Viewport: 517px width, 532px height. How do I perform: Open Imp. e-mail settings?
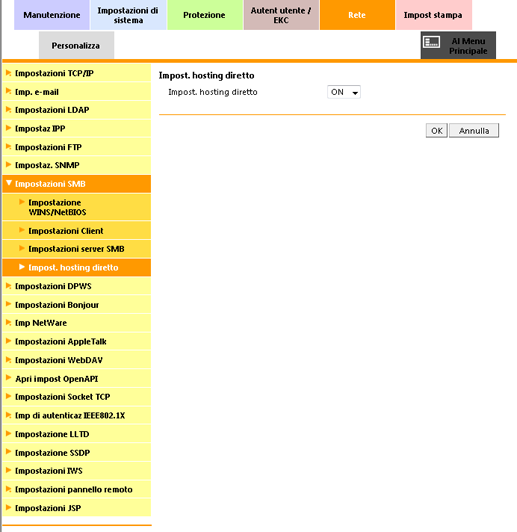77,92
